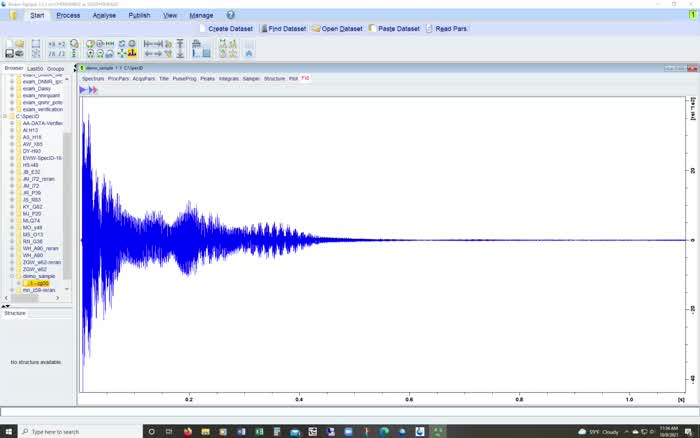Expand the AA-DATA-Verifier folder node
This screenshot has width=700, height=438.
tap(12, 123)
